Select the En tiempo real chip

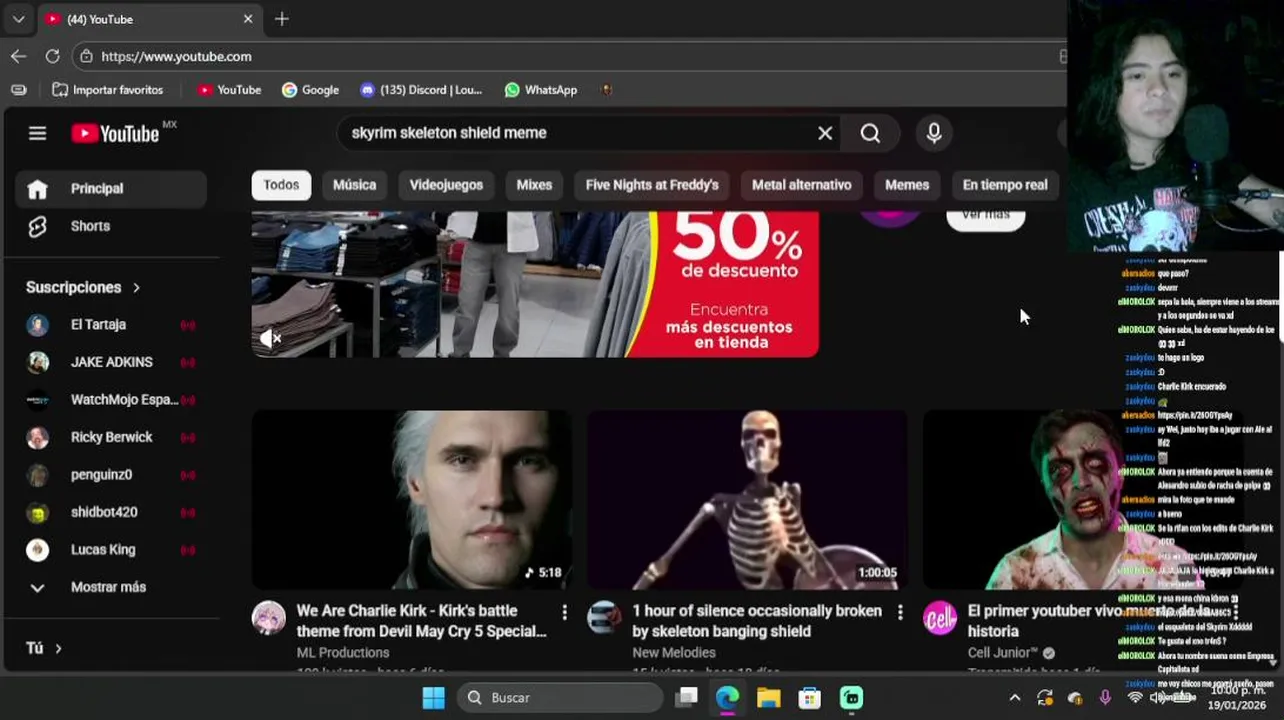coord(1005,185)
